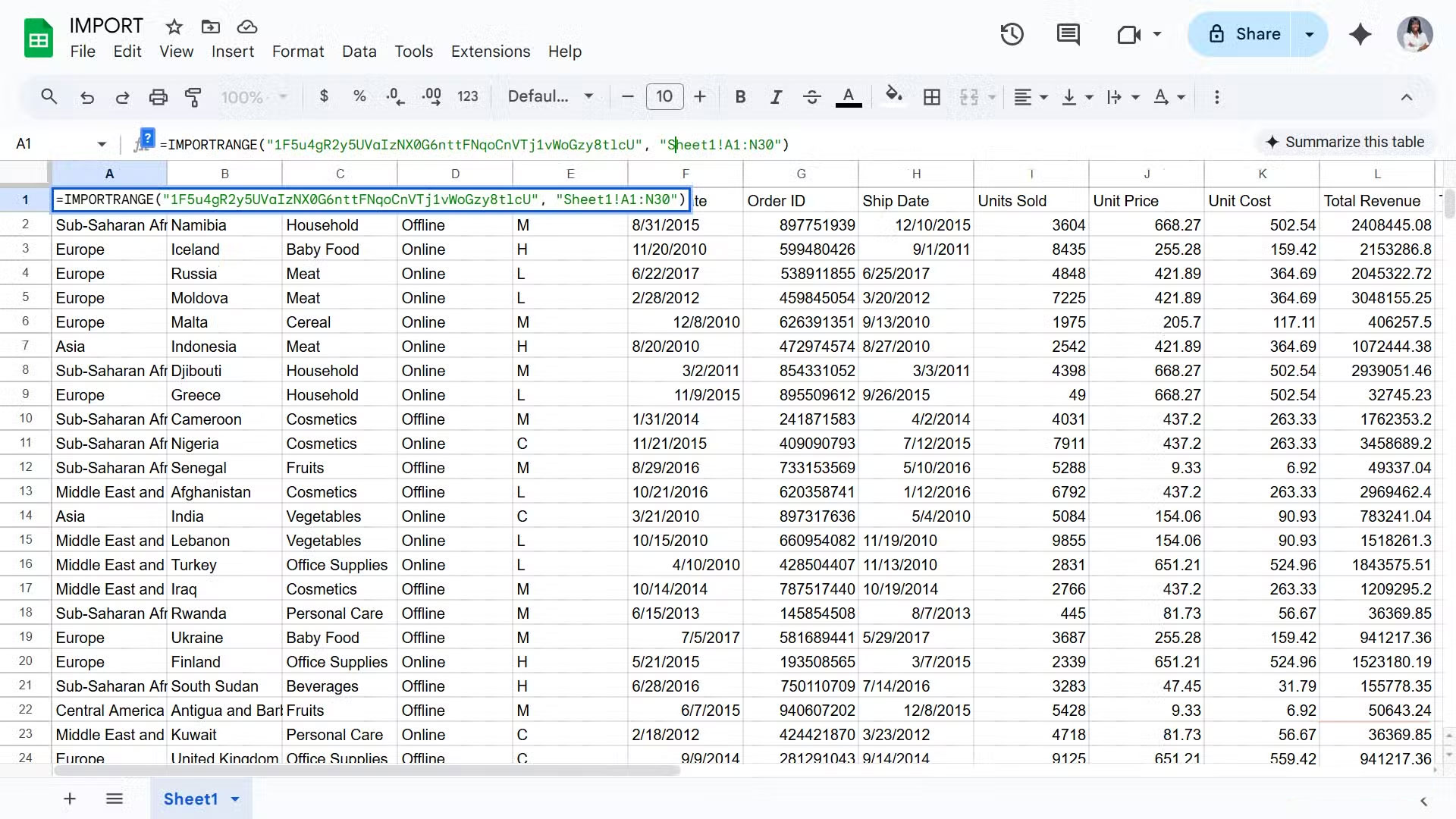Click the print icon
Screen dimensions: 1456x819
(x=158, y=96)
